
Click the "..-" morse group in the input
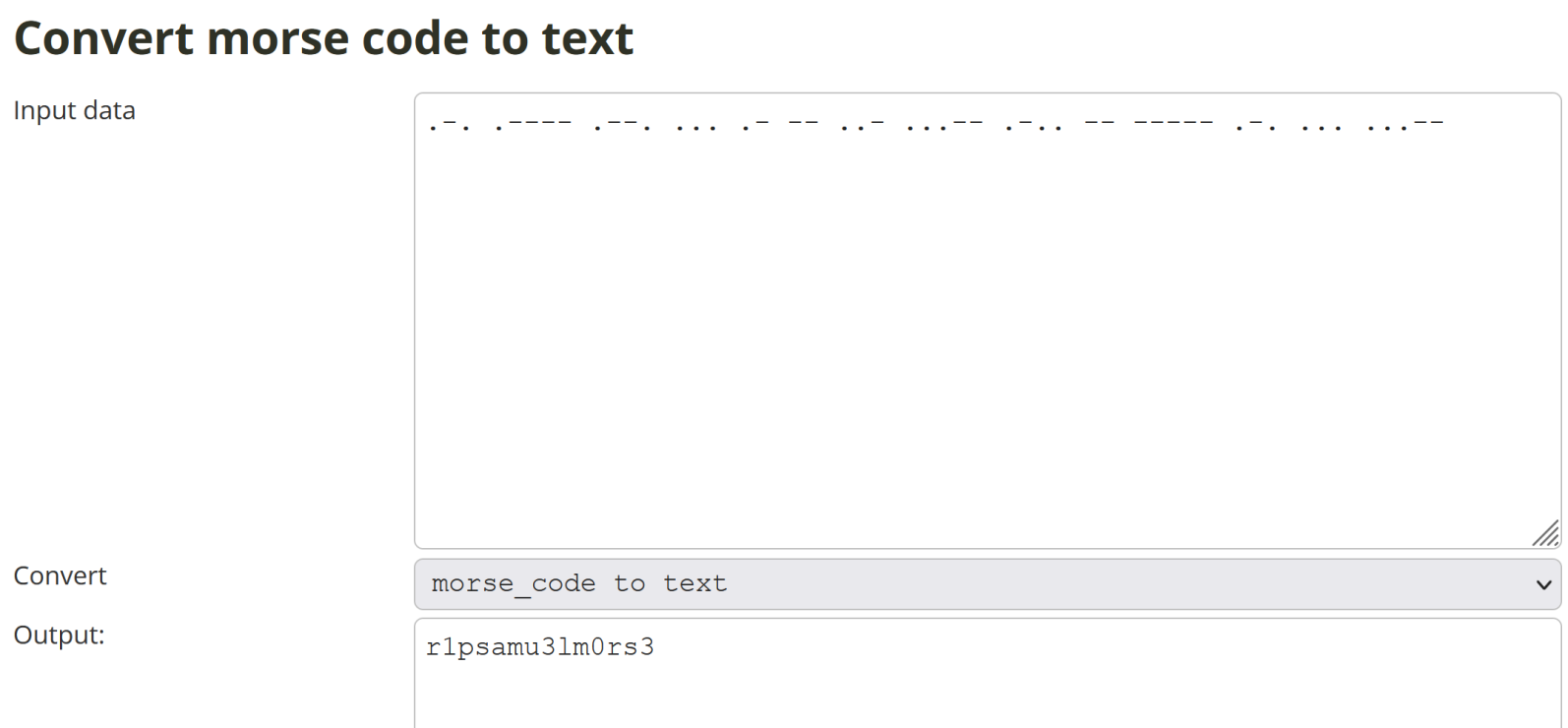click(863, 124)
